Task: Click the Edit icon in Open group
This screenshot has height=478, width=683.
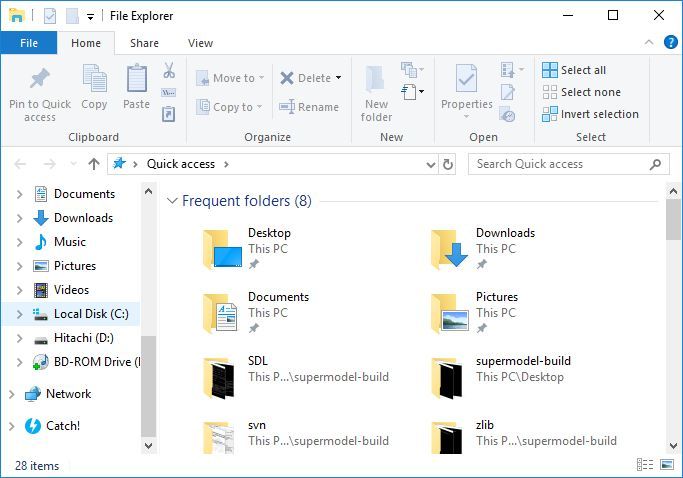Action: pos(508,92)
